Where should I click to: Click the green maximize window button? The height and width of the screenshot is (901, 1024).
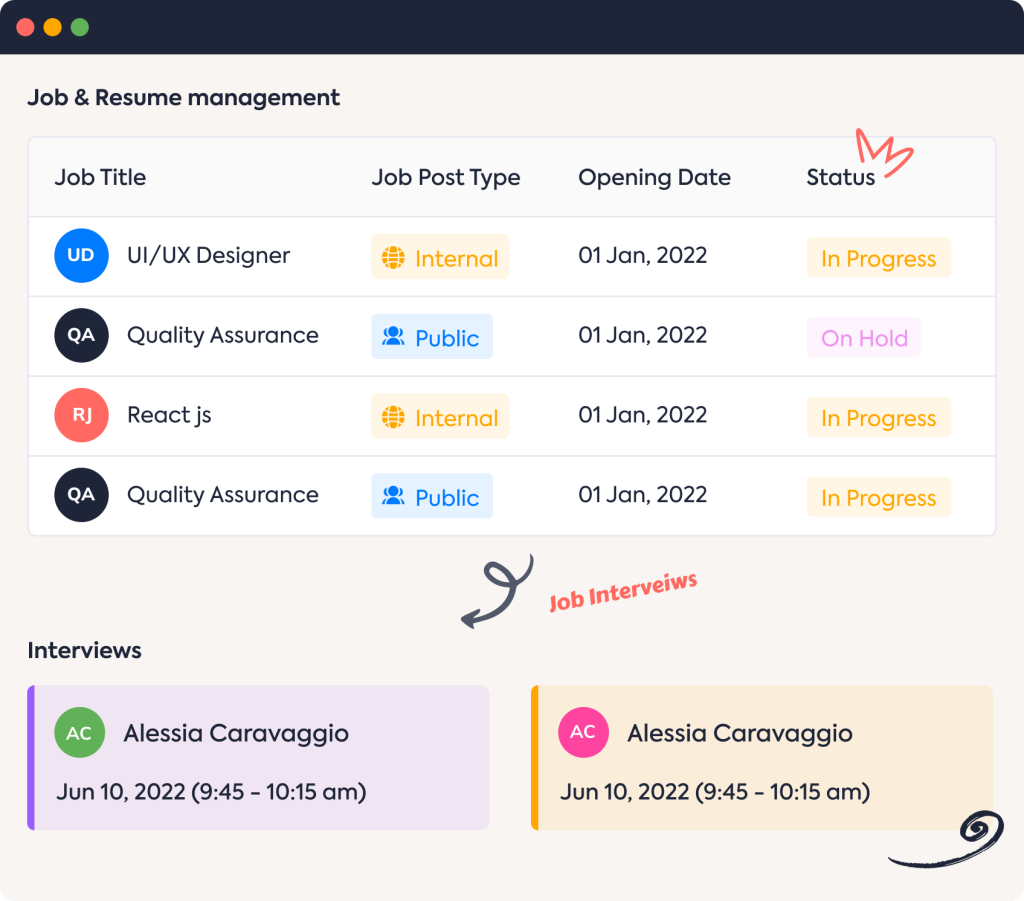click(x=80, y=27)
